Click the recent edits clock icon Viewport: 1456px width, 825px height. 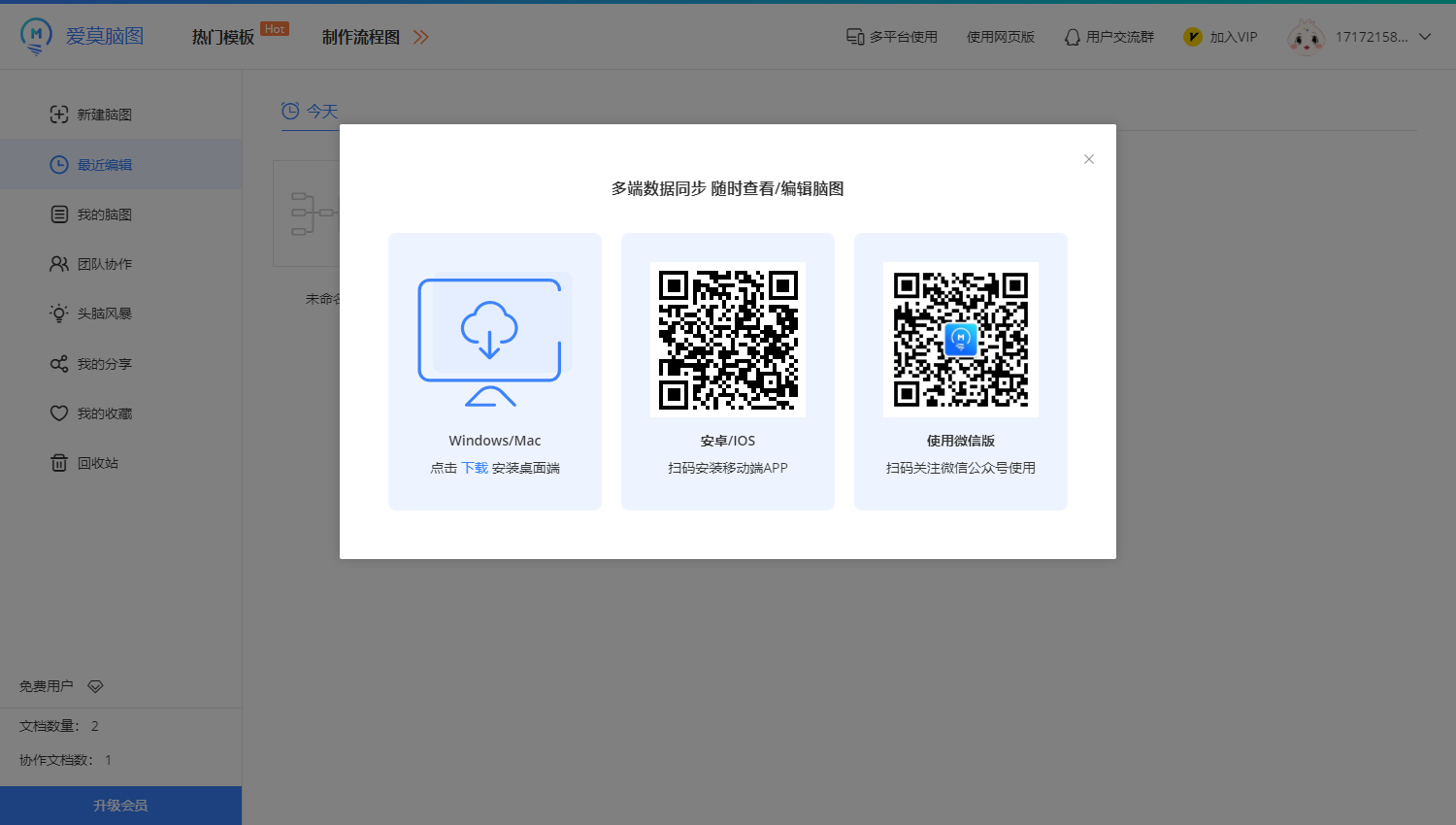click(x=59, y=164)
